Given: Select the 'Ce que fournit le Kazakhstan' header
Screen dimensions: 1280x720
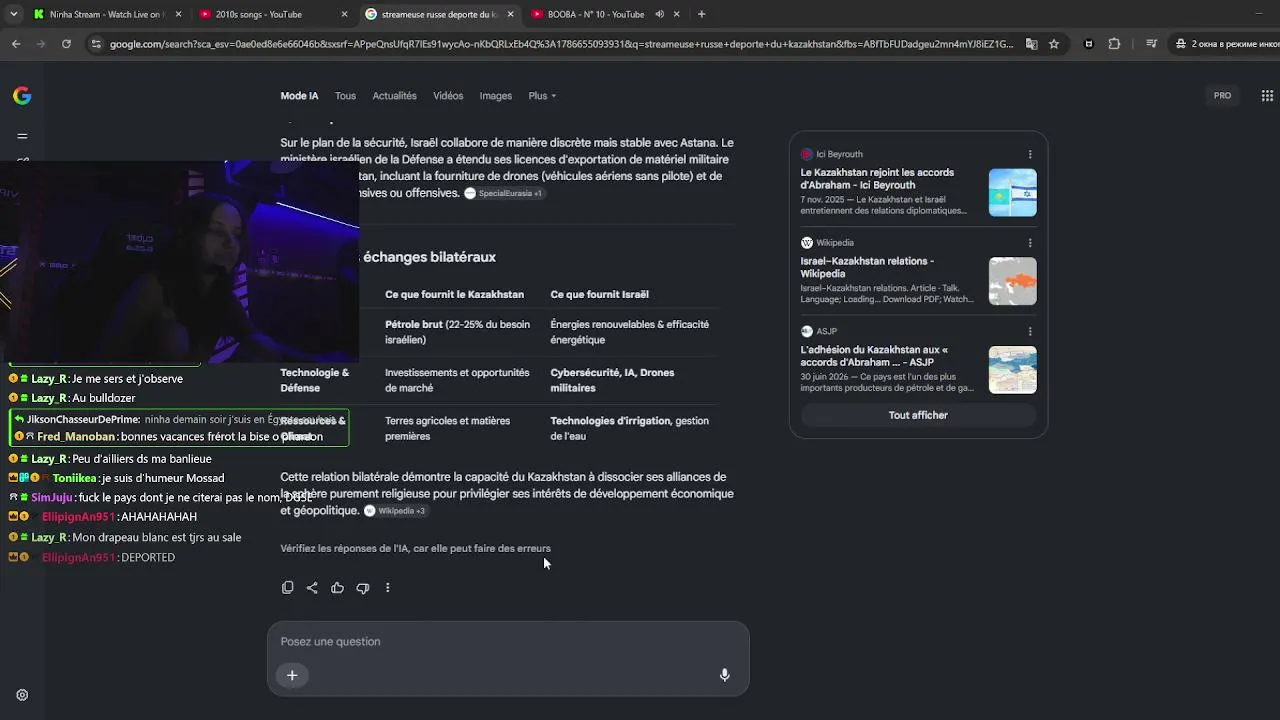Looking at the screenshot, I should [x=454, y=294].
